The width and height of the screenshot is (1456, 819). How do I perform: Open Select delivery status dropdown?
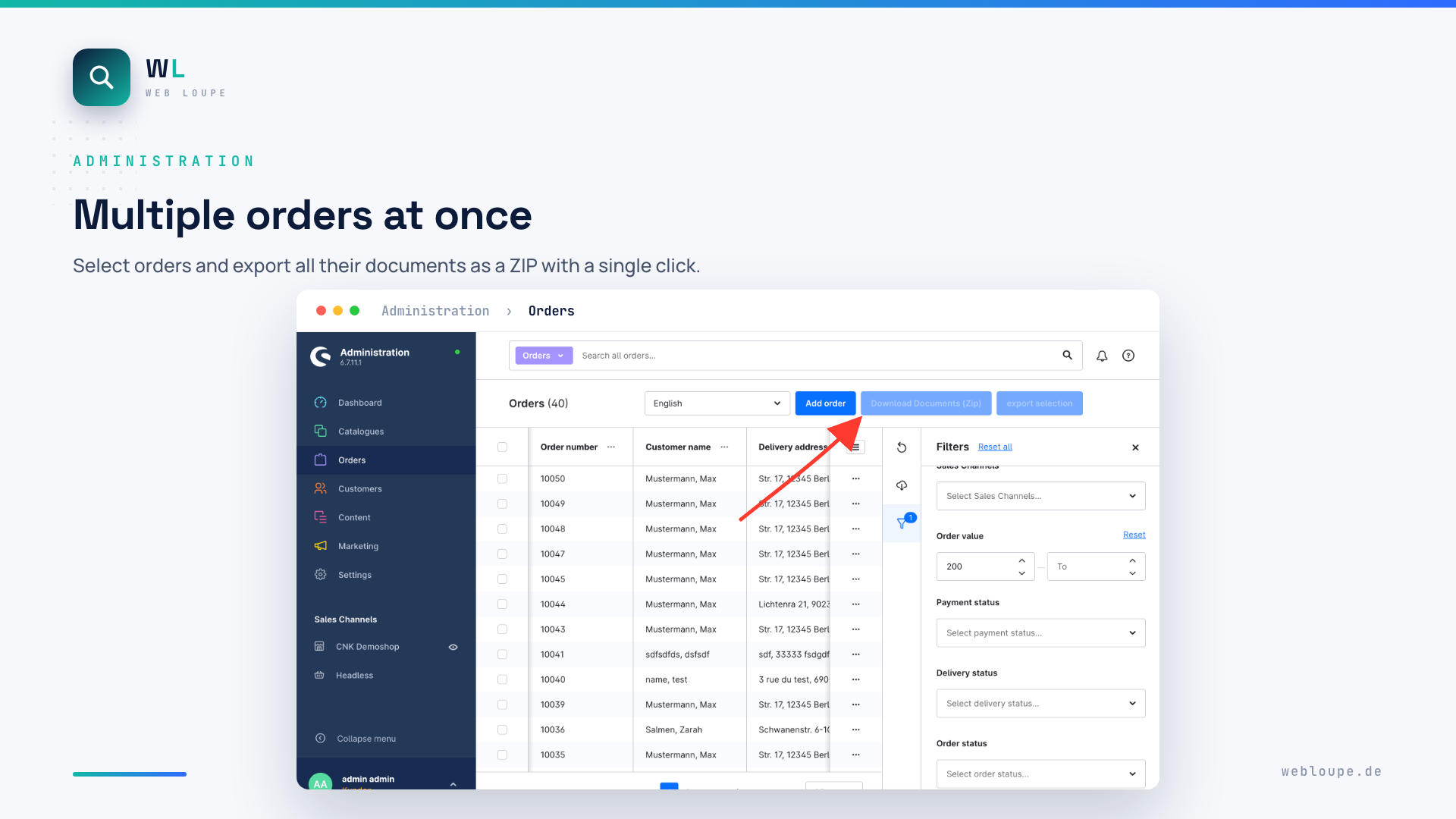pyautogui.click(x=1040, y=704)
